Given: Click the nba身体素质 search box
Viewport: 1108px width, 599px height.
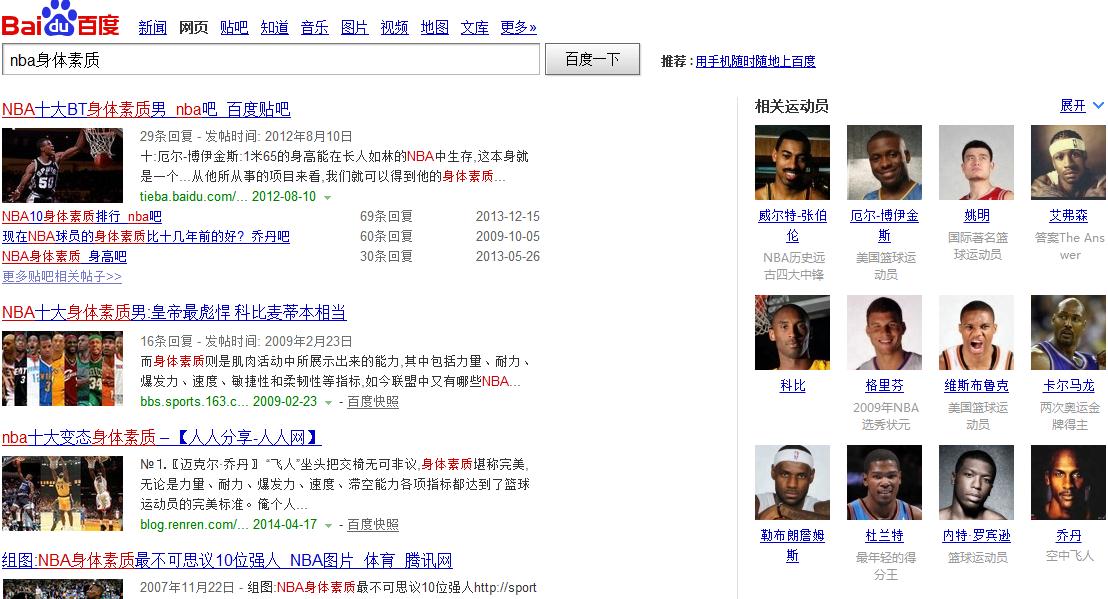Looking at the screenshot, I should click(271, 59).
